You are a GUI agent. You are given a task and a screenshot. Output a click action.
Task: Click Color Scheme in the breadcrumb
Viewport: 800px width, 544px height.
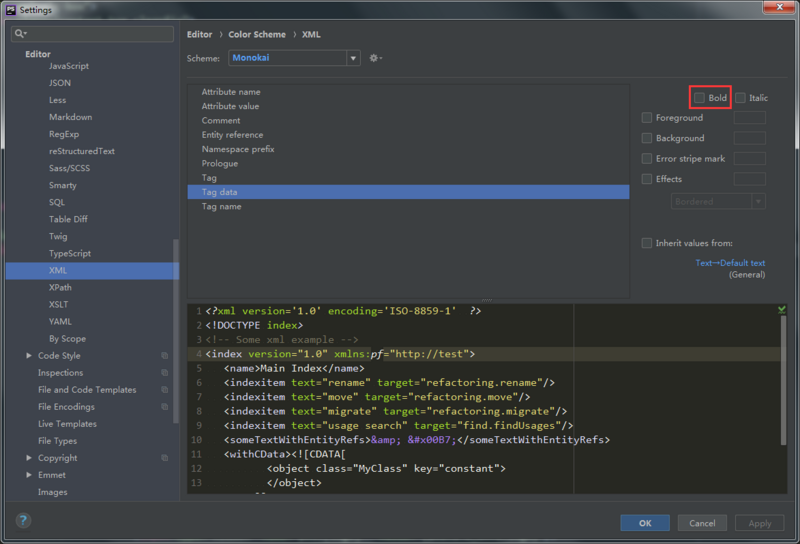tap(257, 35)
